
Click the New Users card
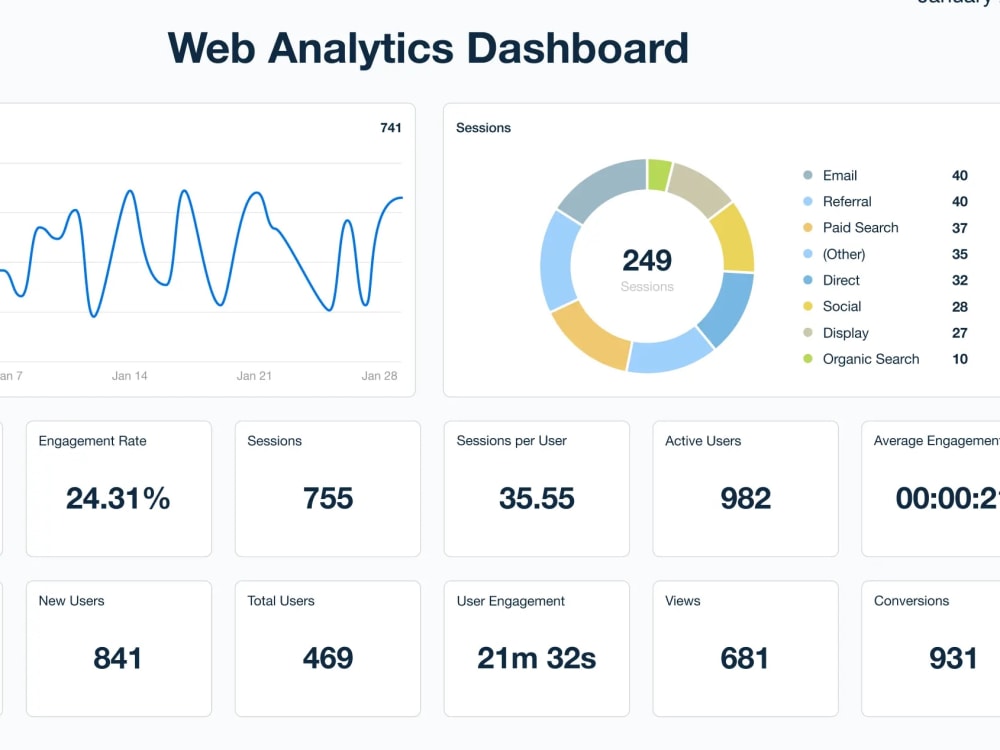point(118,648)
